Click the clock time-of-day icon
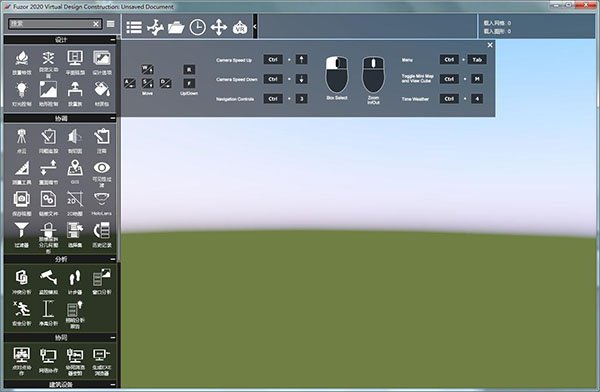This screenshot has width=600, height=392. pos(197,28)
